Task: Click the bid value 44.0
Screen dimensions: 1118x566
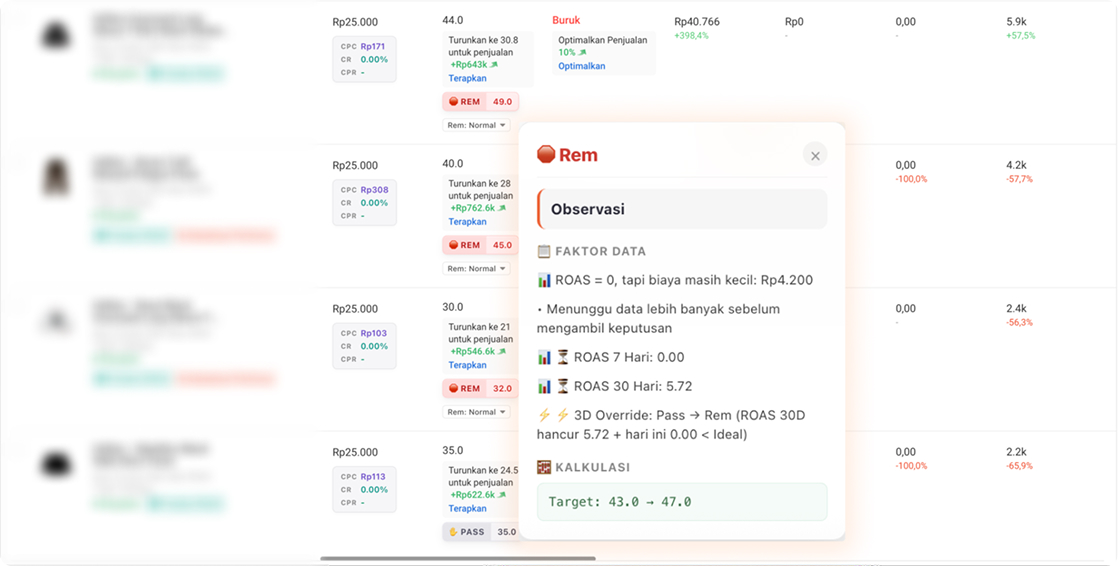Action: [453, 20]
